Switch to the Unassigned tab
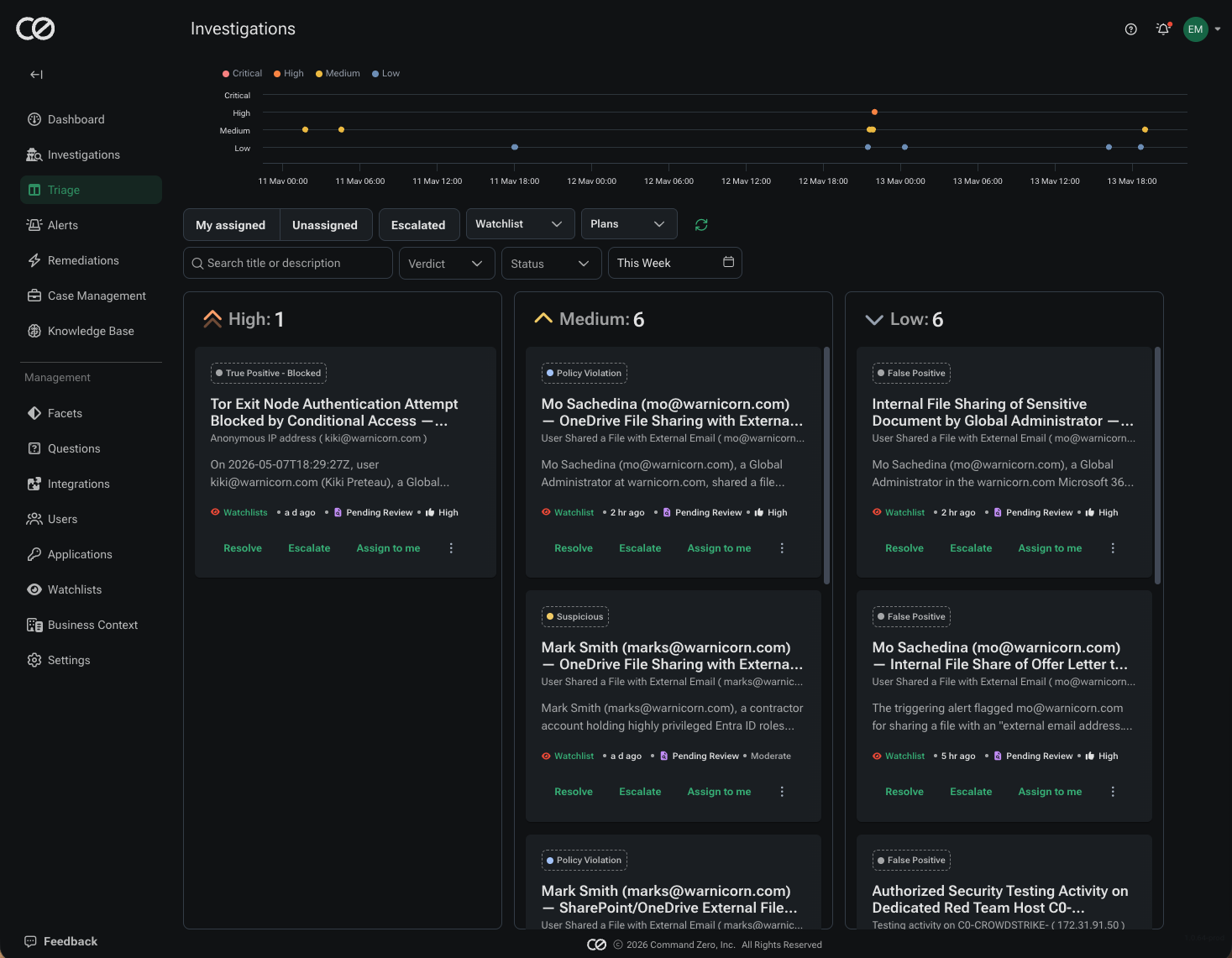The height and width of the screenshot is (958, 1232). [325, 225]
